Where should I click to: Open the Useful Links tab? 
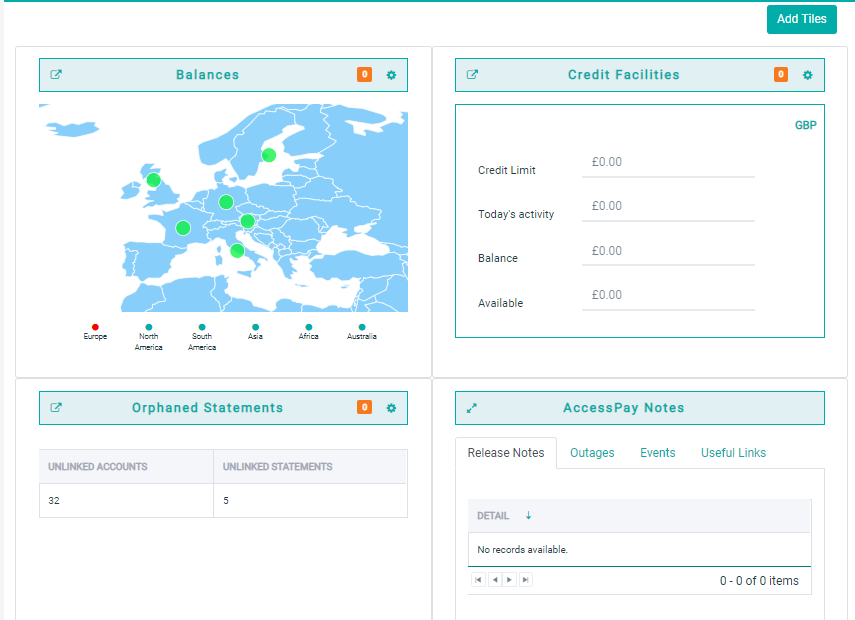tap(733, 453)
